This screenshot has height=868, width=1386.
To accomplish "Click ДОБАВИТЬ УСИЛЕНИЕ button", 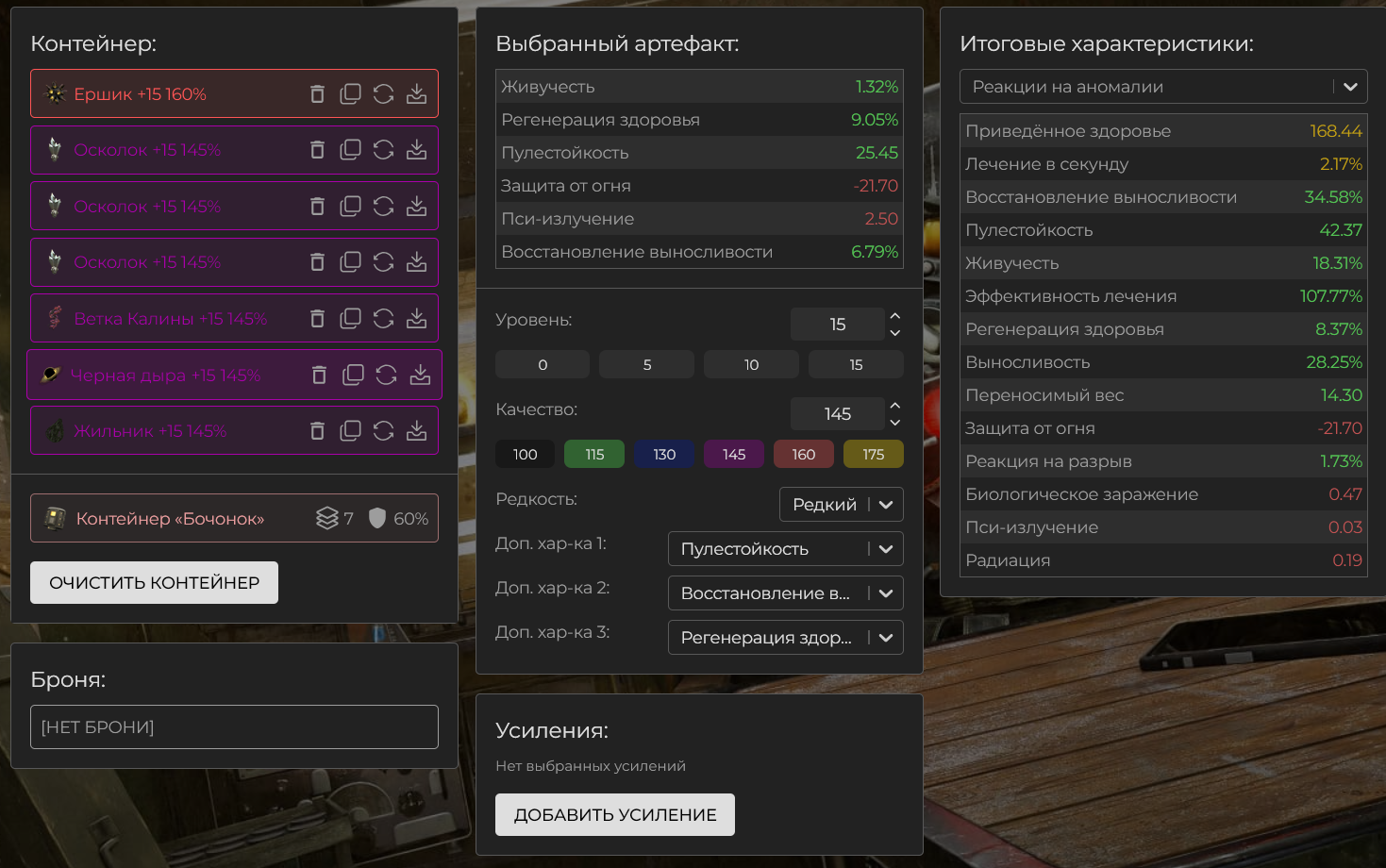I will point(615,815).
